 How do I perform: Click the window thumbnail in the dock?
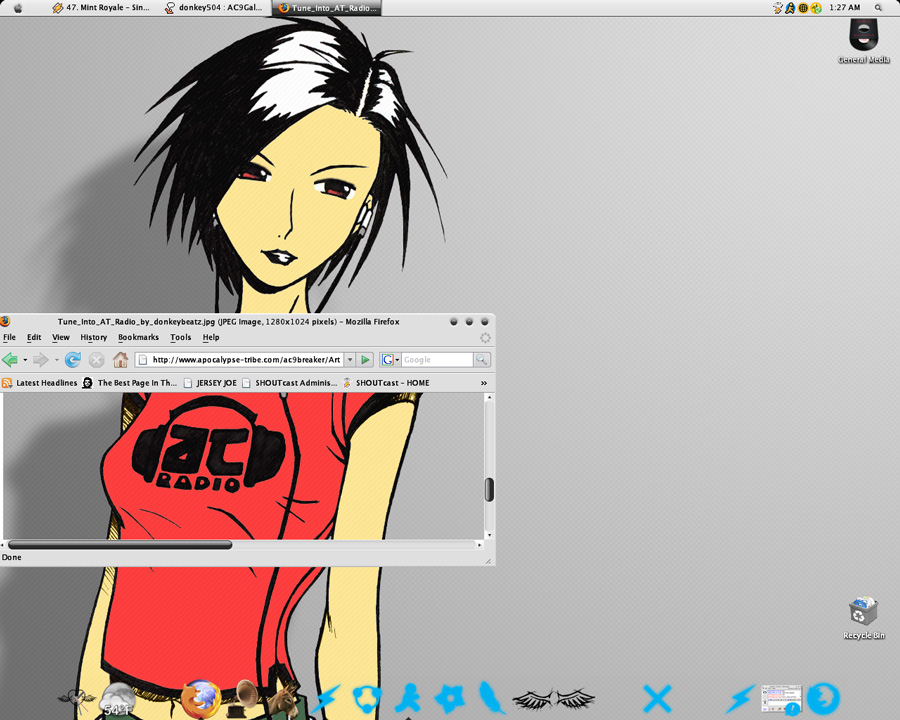[x=781, y=699]
